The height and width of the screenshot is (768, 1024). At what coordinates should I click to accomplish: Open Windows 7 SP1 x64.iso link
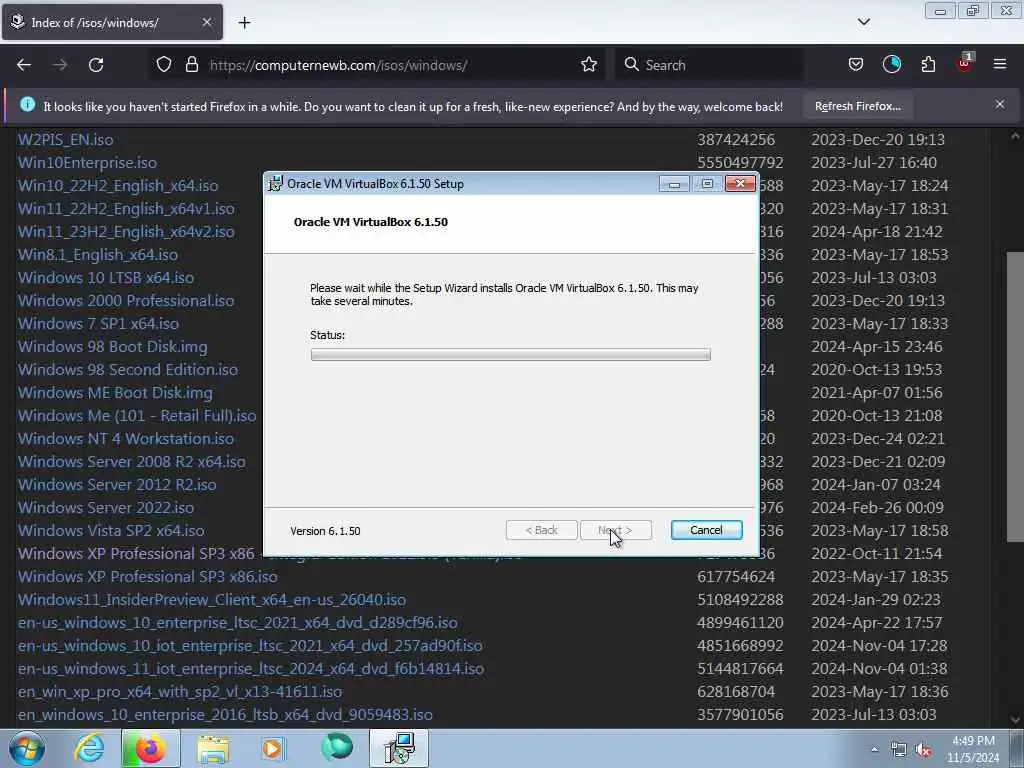point(99,323)
